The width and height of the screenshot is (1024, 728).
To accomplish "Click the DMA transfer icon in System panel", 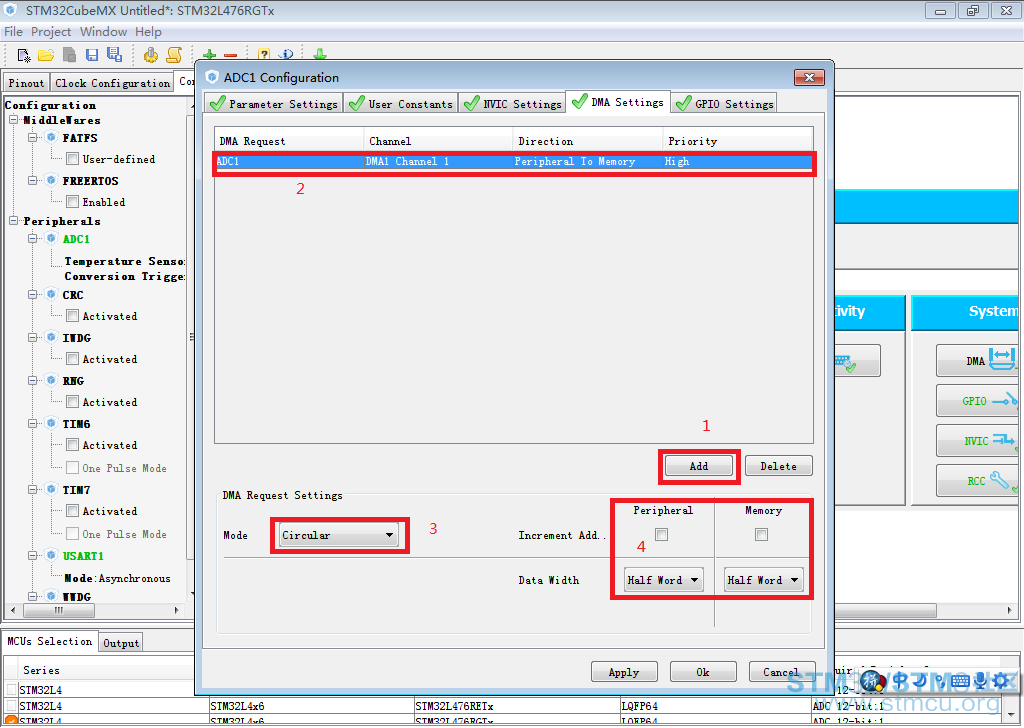I will coord(1002,358).
